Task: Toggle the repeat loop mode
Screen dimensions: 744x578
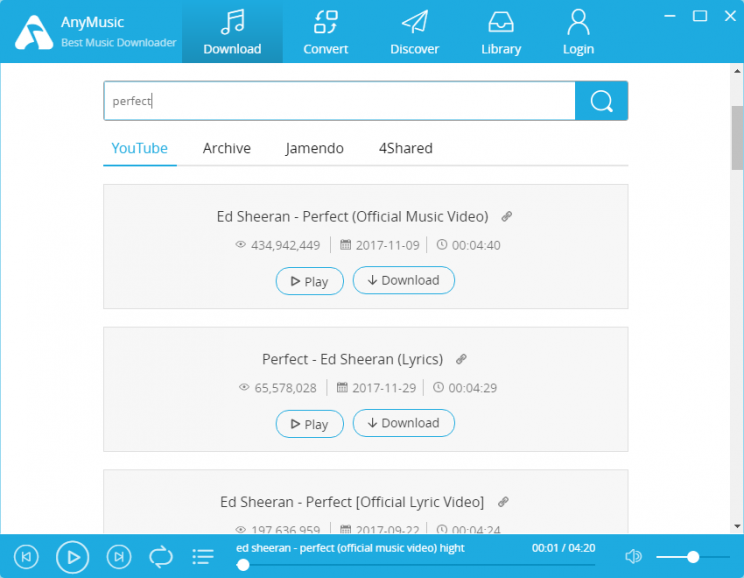Action: point(161,557)
